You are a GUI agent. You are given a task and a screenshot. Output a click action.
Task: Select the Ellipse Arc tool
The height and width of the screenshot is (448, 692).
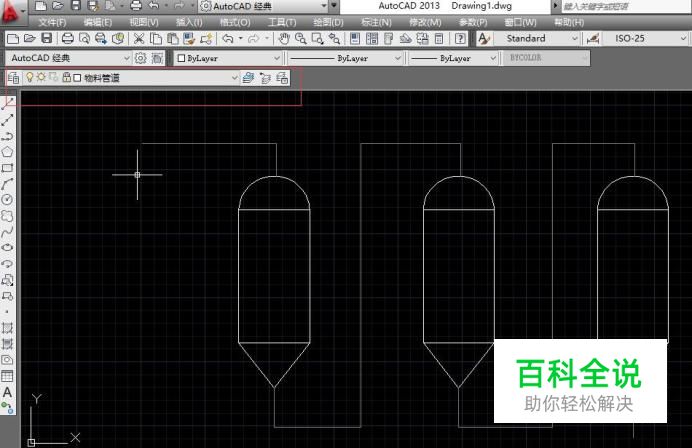tap(8, 264)
